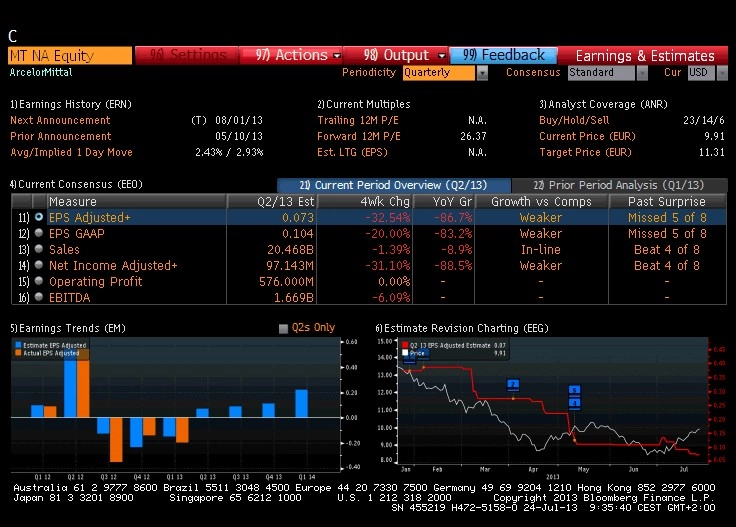Open the Periodicity dropdown arrow
This screenshot has width=736, height=527.
(482, 73)
